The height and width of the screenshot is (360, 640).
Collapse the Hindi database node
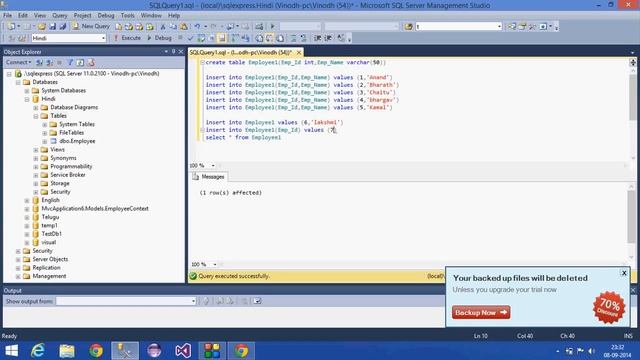click(27, 99)
